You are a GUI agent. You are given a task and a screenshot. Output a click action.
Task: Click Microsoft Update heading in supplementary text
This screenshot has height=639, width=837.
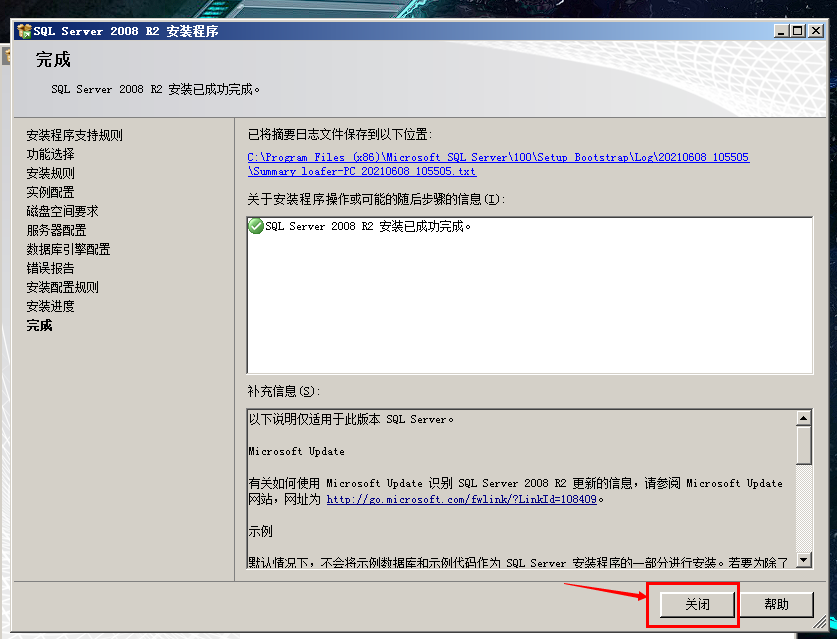(x=296, y=452)
